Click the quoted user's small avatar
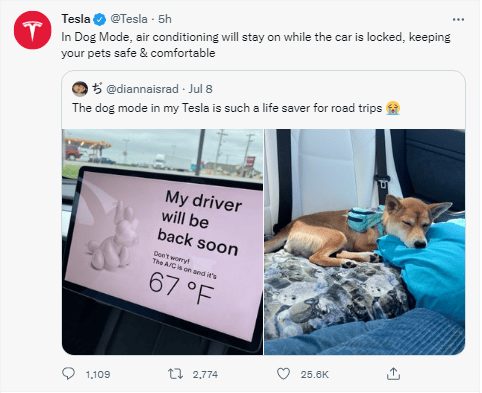This screenshot has width=482, height=393. [x=80, y=89]
